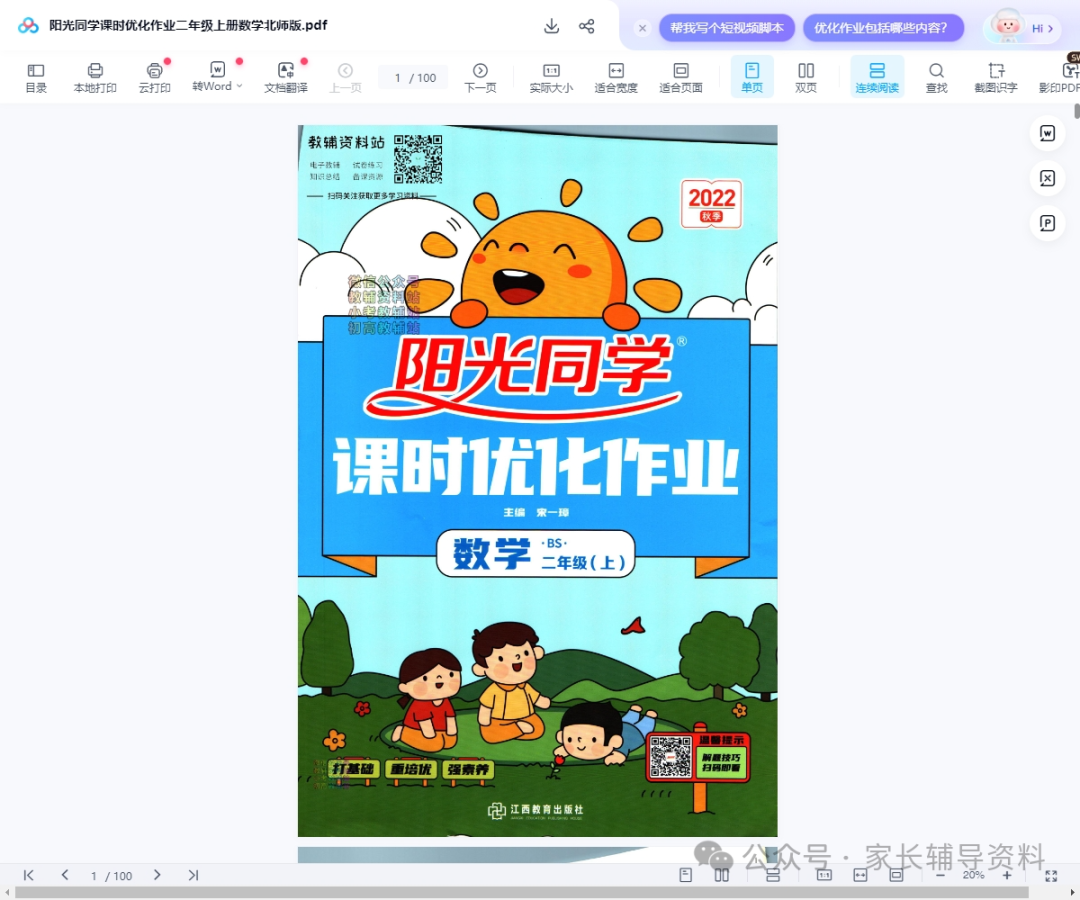Dismiss the AI suggestion bar with X
1080x900 pixels.
642,28
